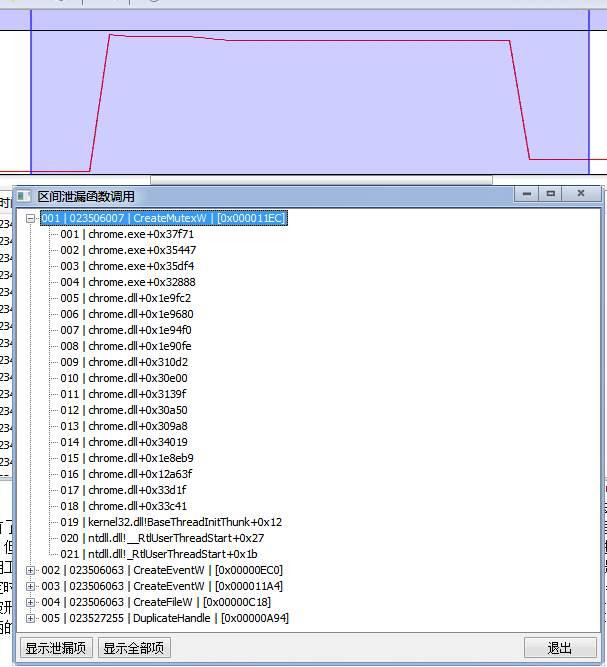Viewport: 607px width, 667px height.
Task: Minimize the 区间泄漏函数调用 dialog
Action: point(527,194)
